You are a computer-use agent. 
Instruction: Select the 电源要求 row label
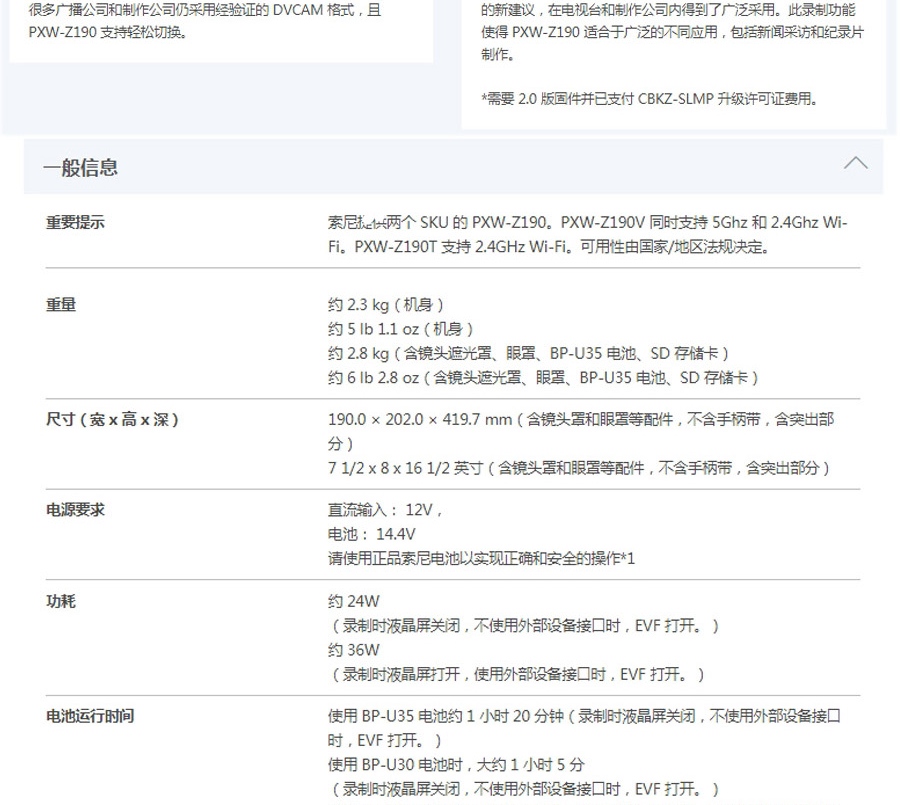coord(75,509)
